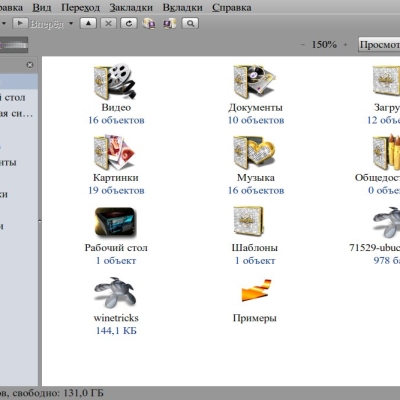Screen dimensions: 400x400
Task: Select the Загрузки folder icon
Action: click(386, 82)
